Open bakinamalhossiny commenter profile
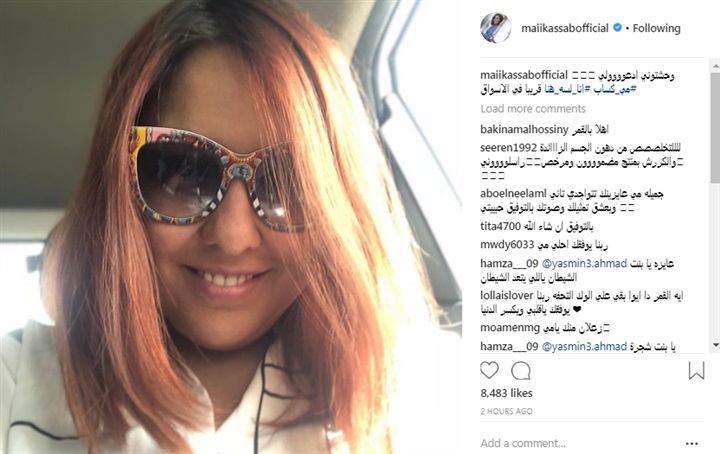This screenshot has width=720, height=454. click(518, 129)
